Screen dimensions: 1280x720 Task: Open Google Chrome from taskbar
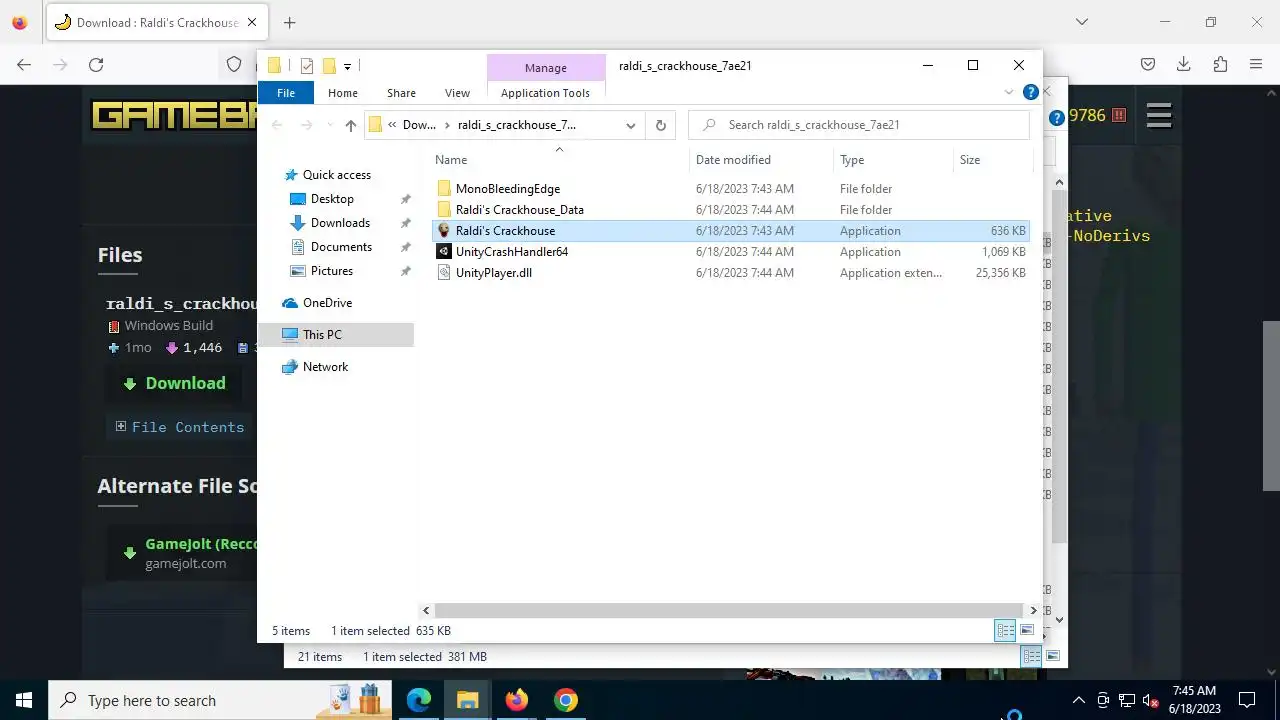click(x=566, y=700)
